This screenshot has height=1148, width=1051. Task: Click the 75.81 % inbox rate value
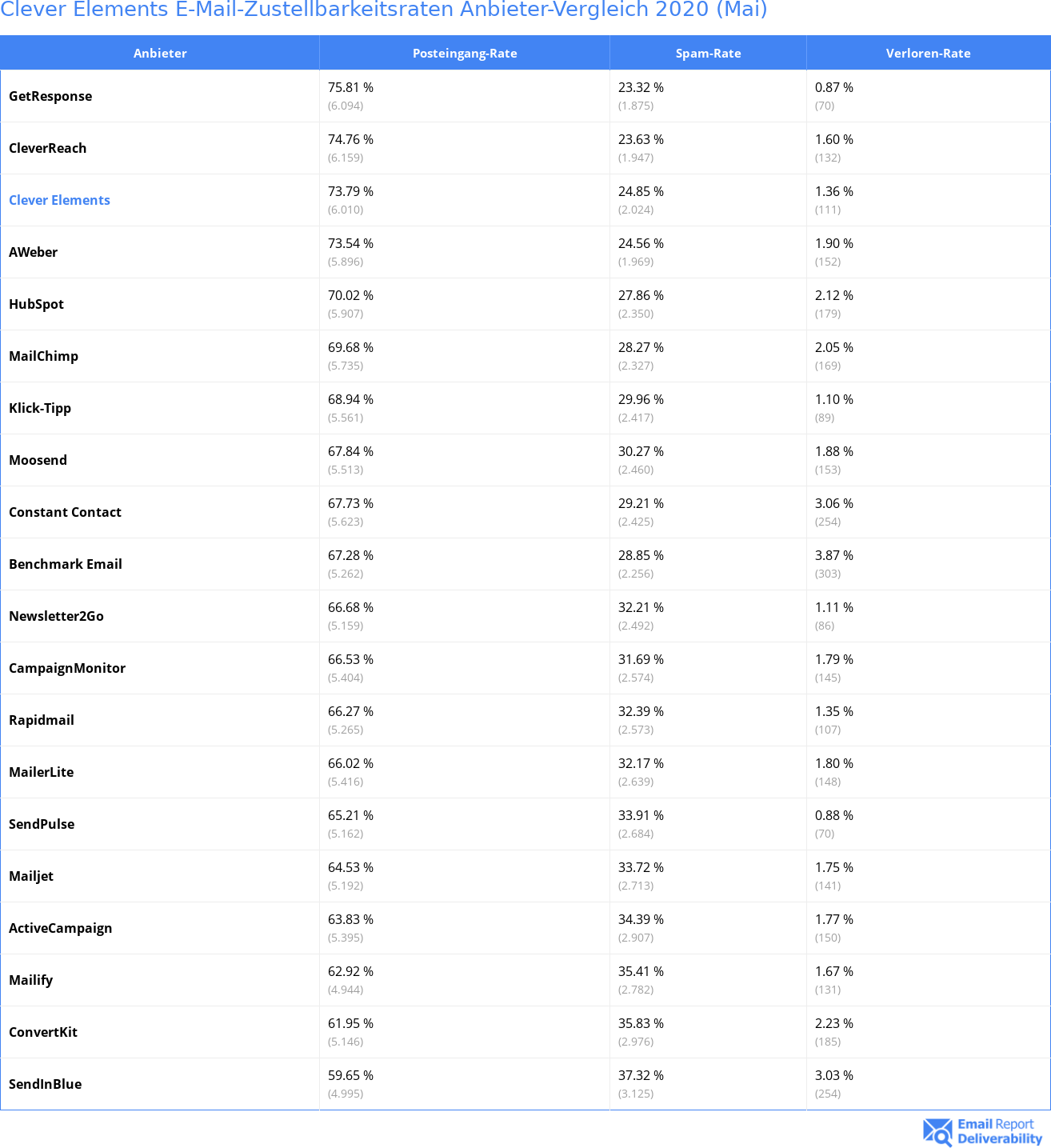coord(350,87)
